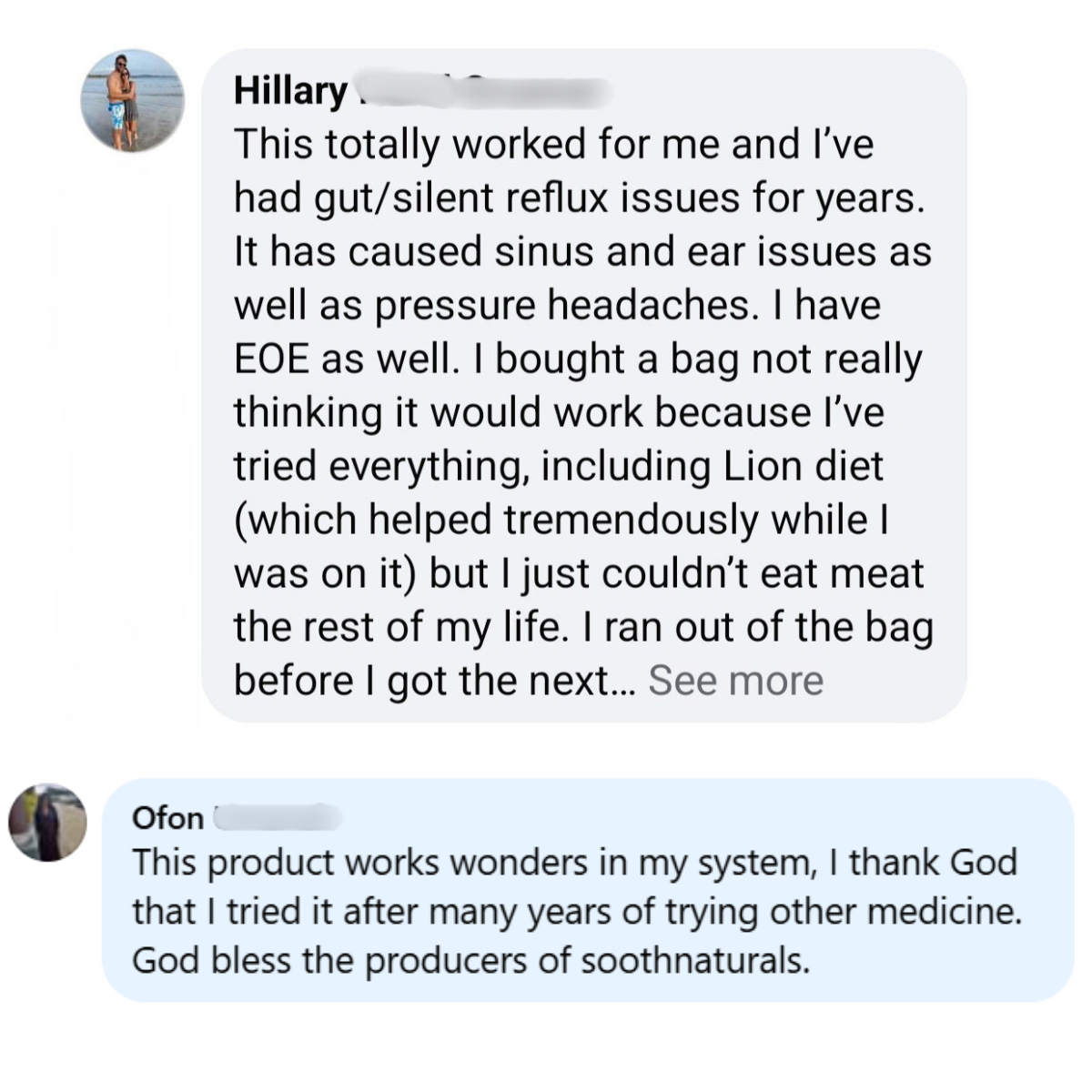Expand Hillary's comment with See more
This screenshot has width=1092, height=1092.
[735, 680]
